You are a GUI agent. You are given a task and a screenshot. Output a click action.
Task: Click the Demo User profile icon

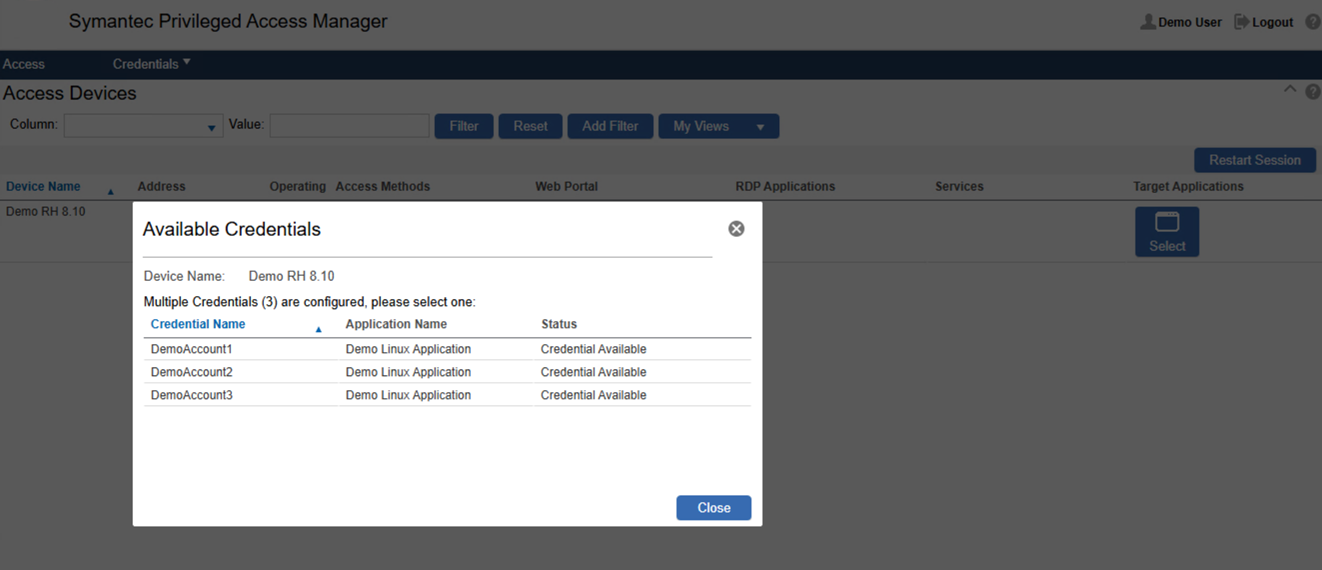coord(1148,22)
